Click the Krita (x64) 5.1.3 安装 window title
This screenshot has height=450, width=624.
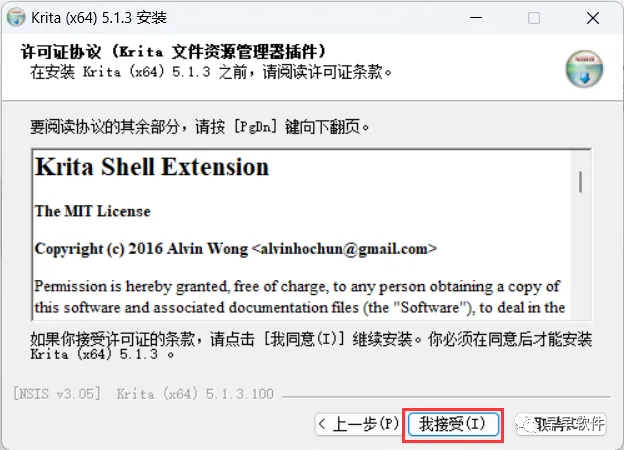tap(99, 18)
